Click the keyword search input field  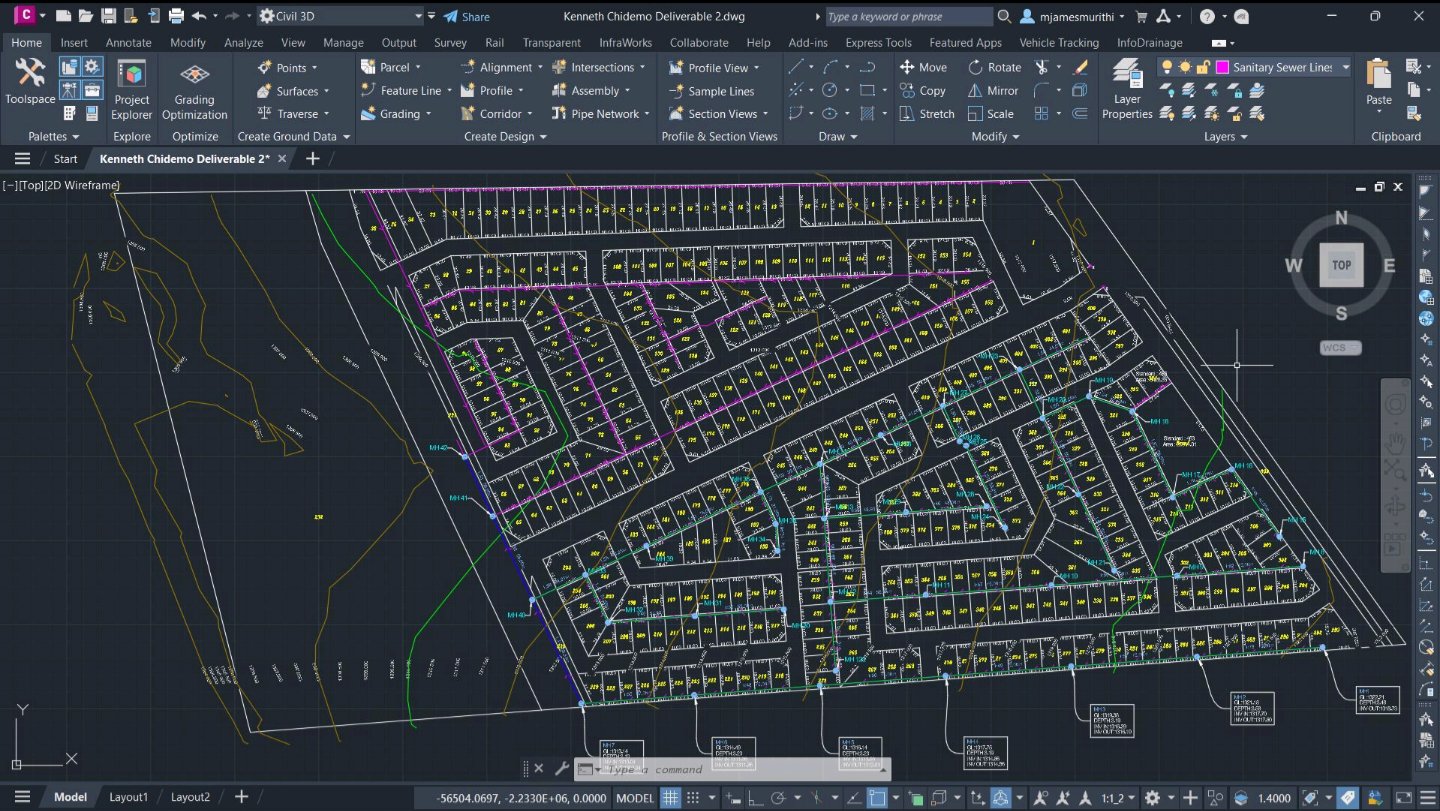908,16
